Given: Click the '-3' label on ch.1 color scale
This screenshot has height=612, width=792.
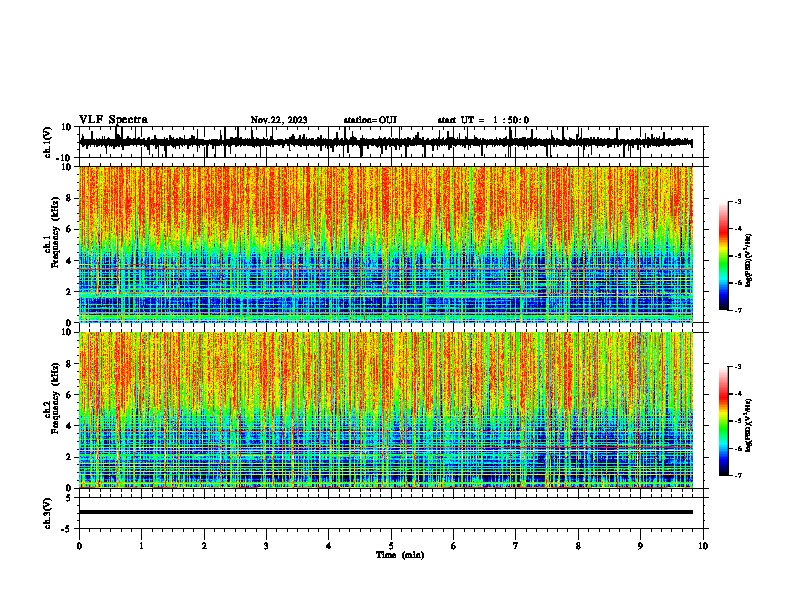Looking at the screenshot, I should click(x=737, y=201).
